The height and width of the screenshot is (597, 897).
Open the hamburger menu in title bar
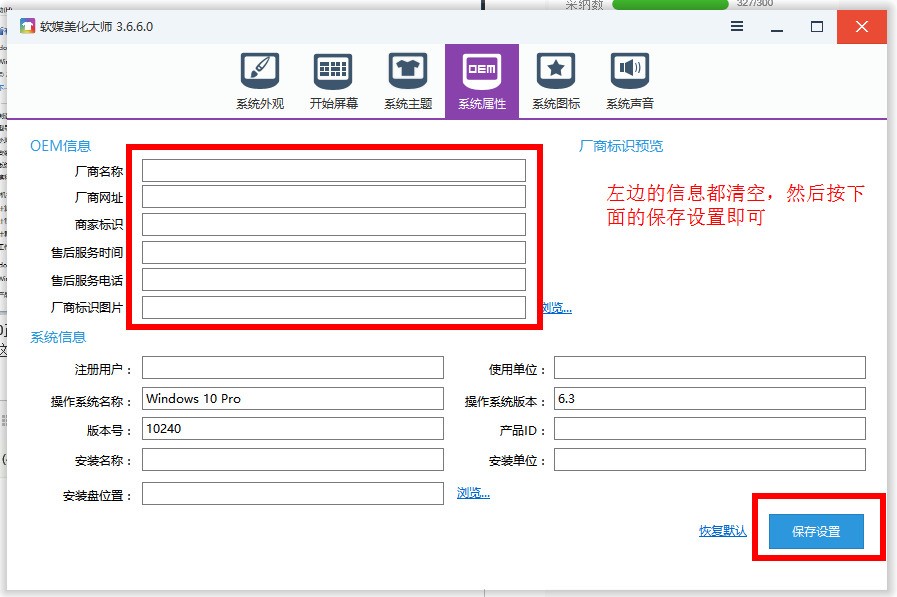(x=737, y=27)
